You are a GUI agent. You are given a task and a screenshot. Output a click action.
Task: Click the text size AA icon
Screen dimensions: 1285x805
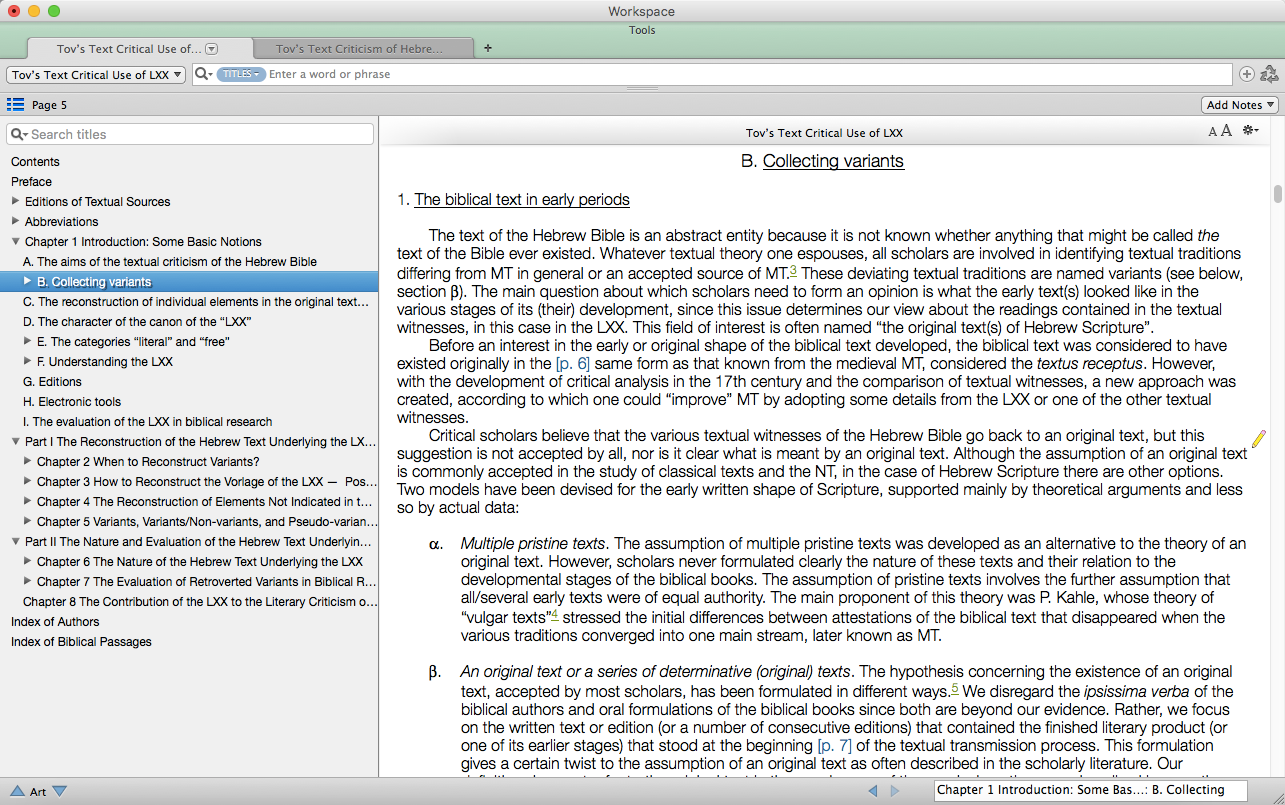[1219, 131]
